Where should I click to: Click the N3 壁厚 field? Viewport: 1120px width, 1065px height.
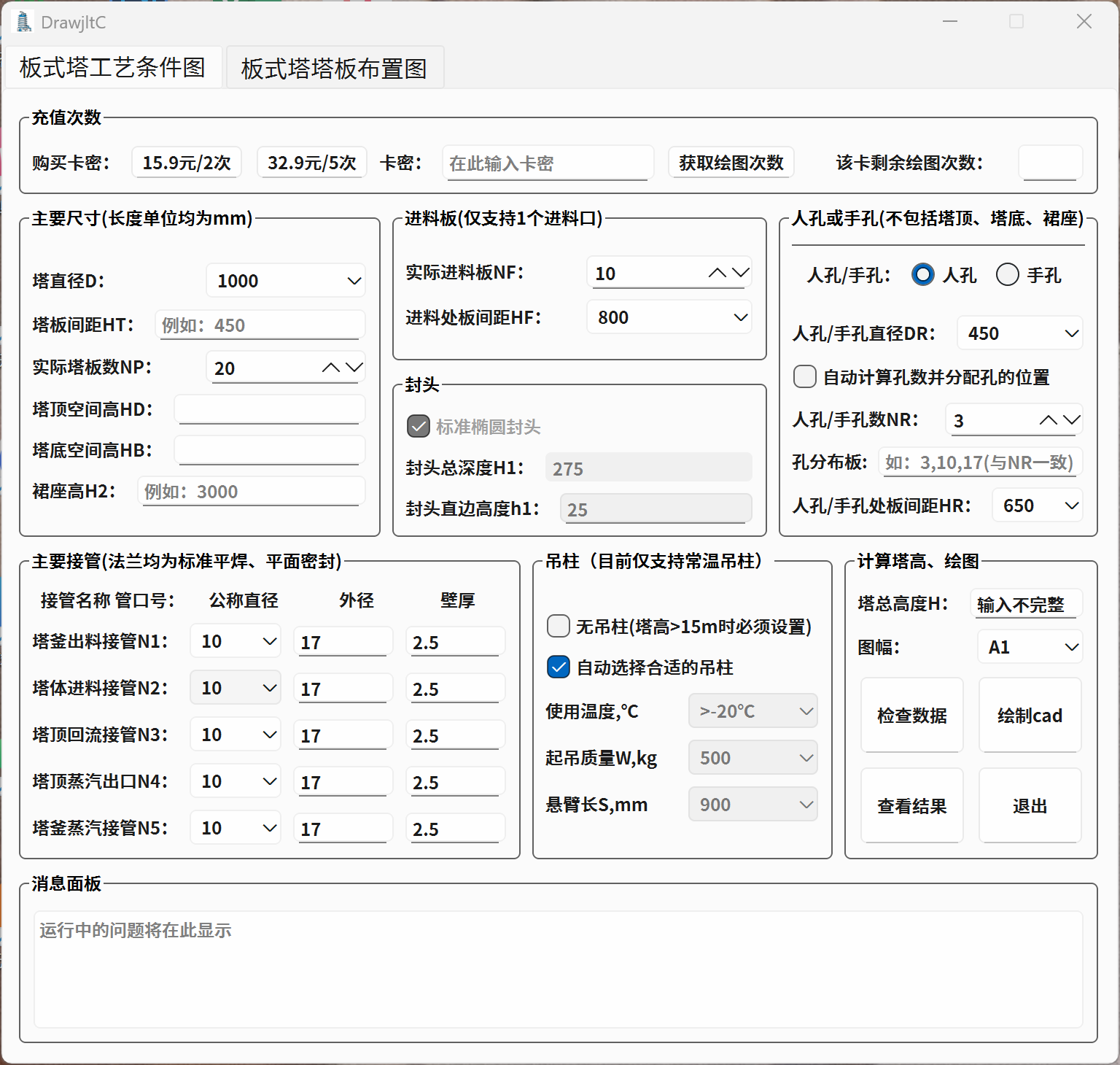[x=456, y=735]
